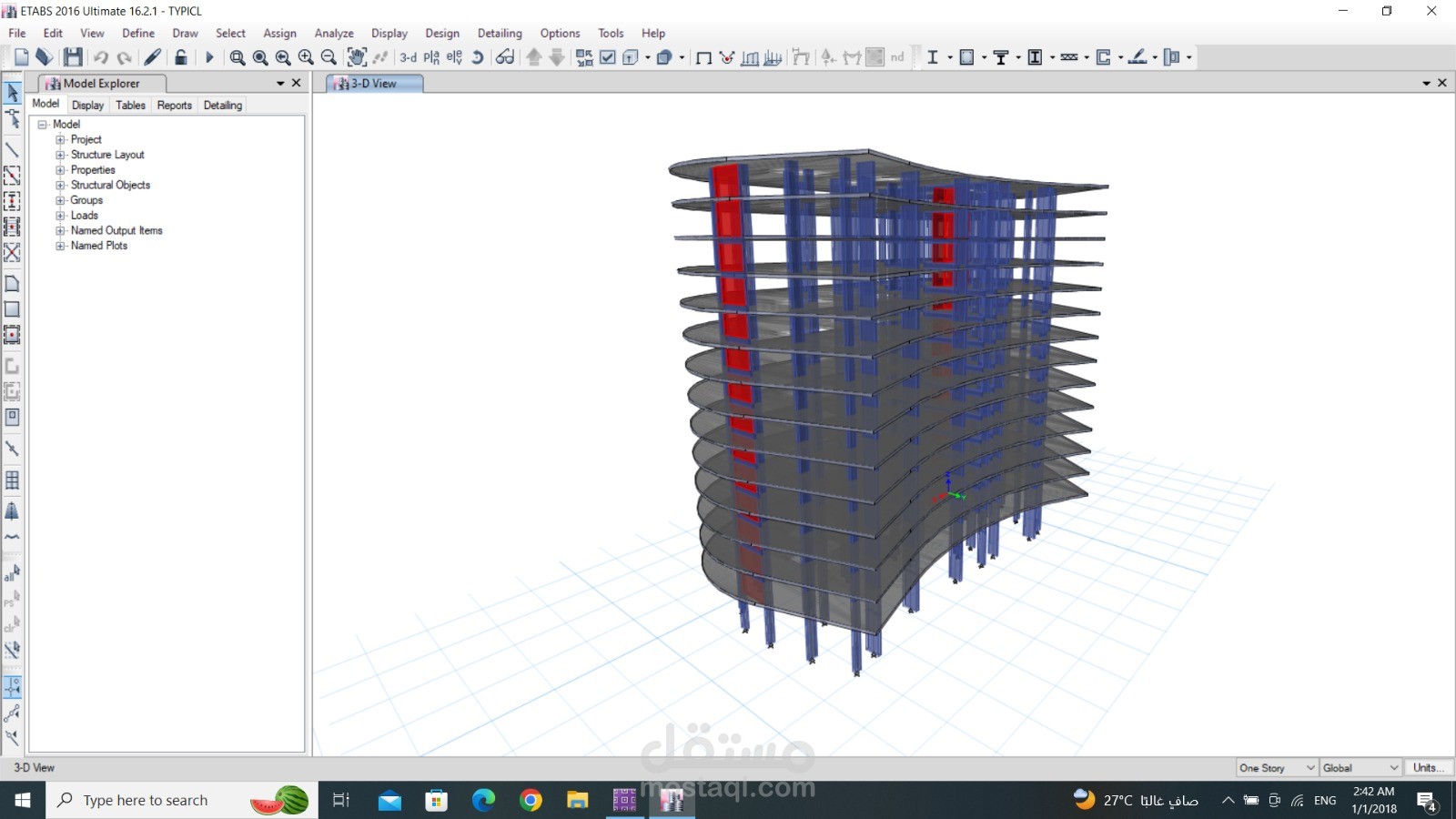Move up in list arrow
This screenshot has height=819, width=1456.
point(534,57)
